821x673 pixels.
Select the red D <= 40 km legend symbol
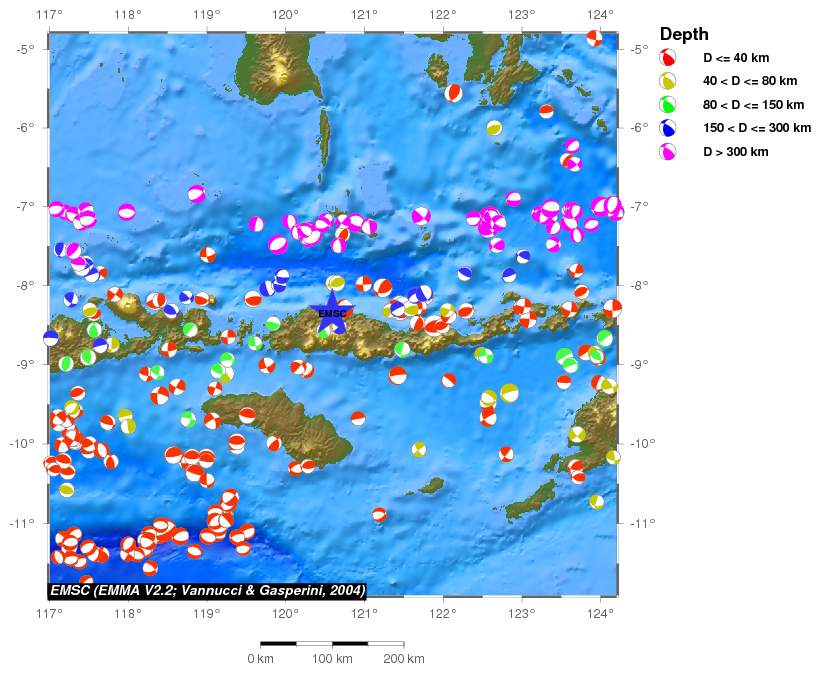coord(668,58)
